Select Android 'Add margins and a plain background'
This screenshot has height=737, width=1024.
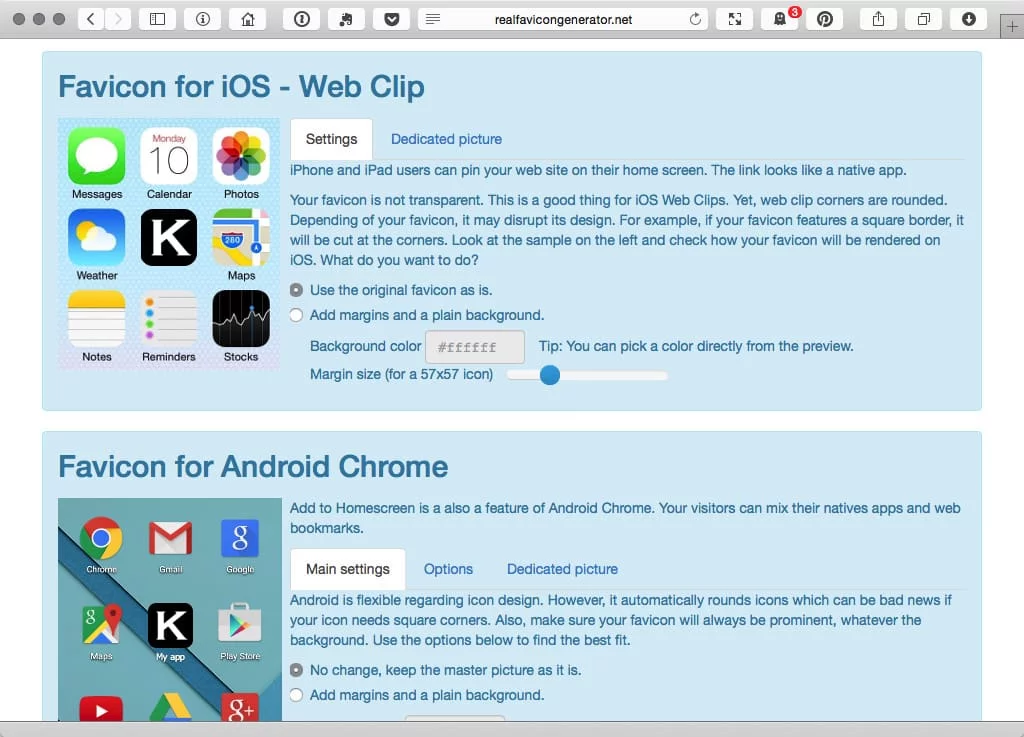(296, 695)
